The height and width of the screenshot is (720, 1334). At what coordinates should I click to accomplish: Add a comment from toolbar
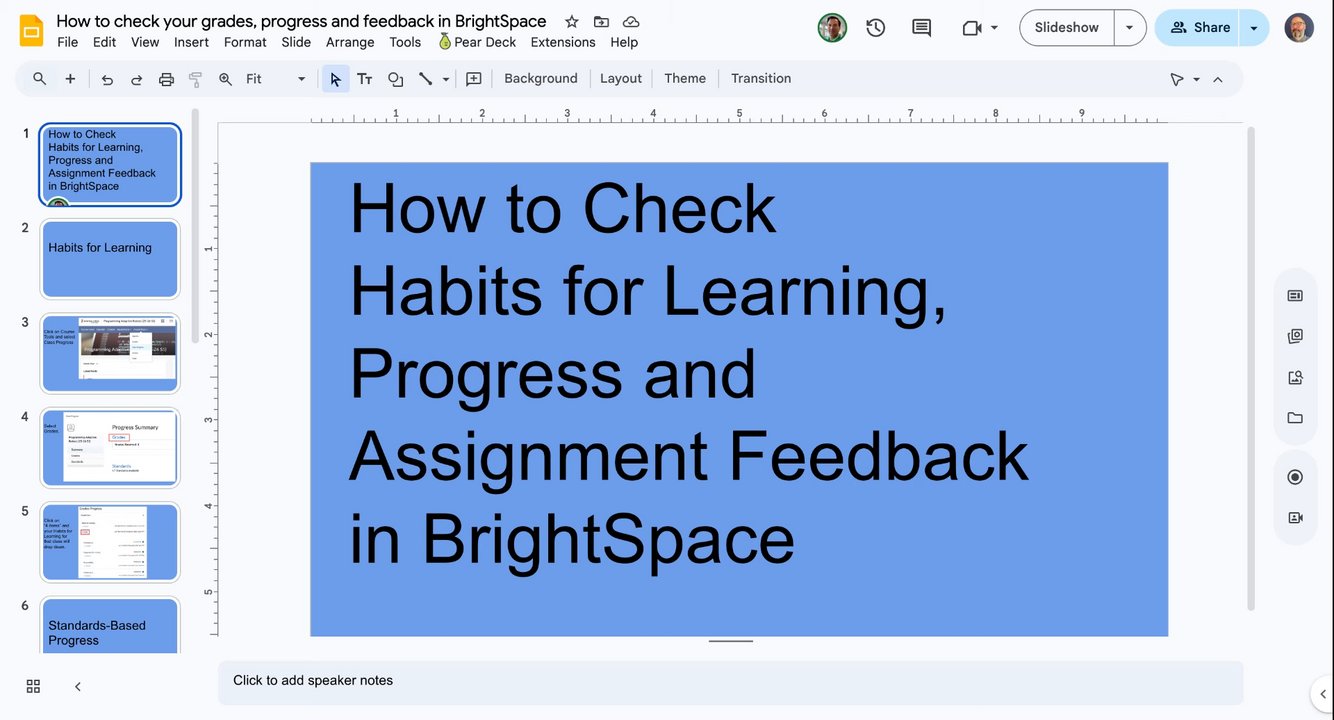click(x=474, y=79)
